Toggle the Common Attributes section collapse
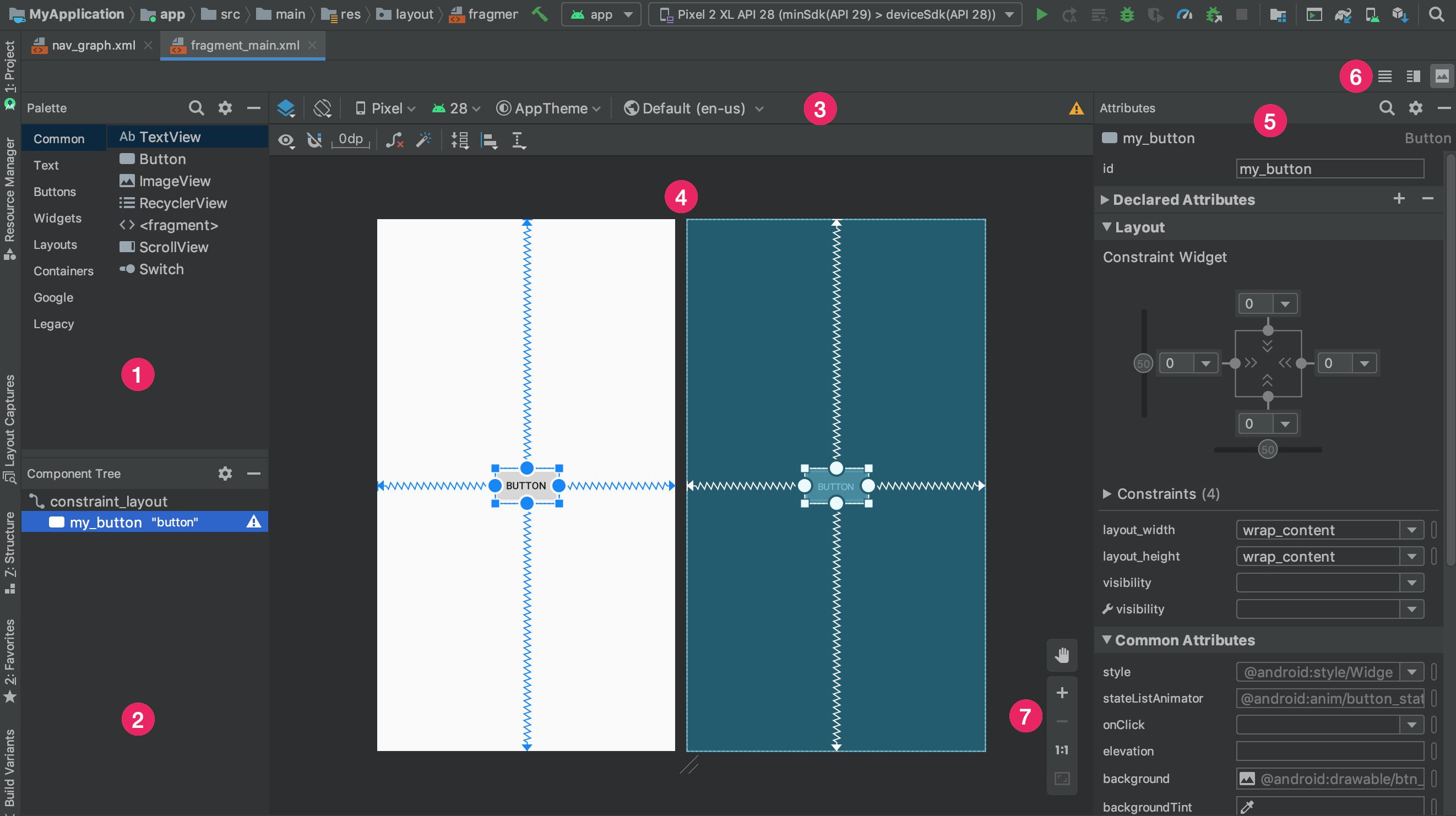1456x816 pixels. tap(1108, 639)
